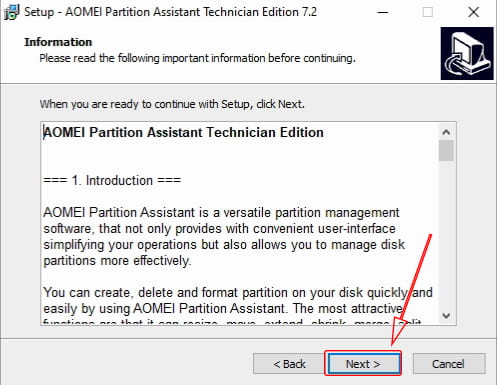Click the scroll up arrow of information box
Viewport: 497px width, 385px height.
coord(446,132)
